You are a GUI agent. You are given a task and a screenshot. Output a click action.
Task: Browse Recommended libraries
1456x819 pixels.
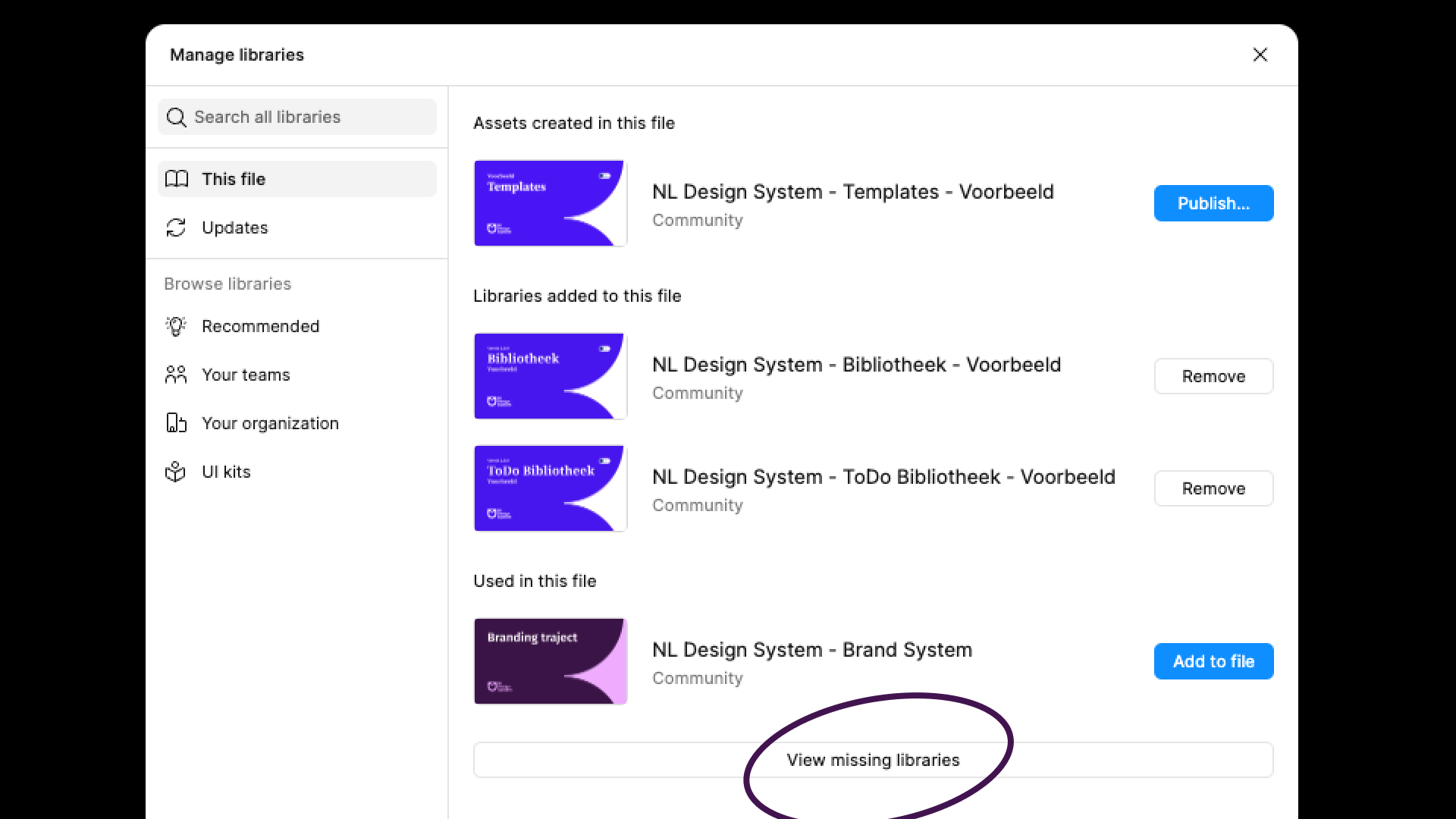point(260,326)
